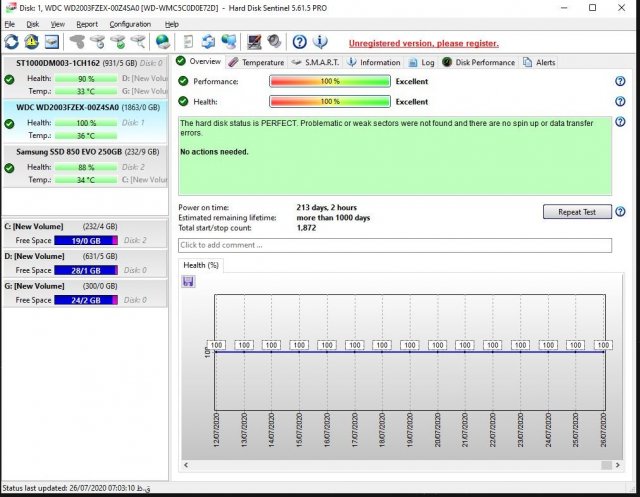This screenshot has width=640, height=497.
Task: Click the globe icon in toolbar
Action: 162,42
